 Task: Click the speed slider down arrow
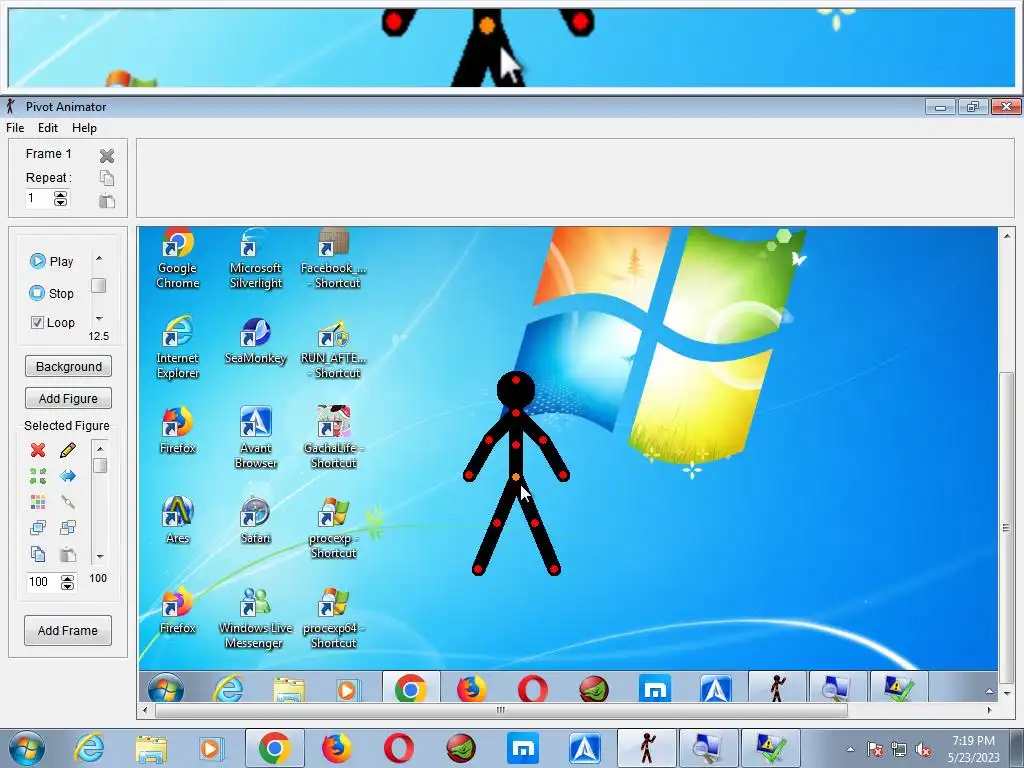tap(99, 318)
